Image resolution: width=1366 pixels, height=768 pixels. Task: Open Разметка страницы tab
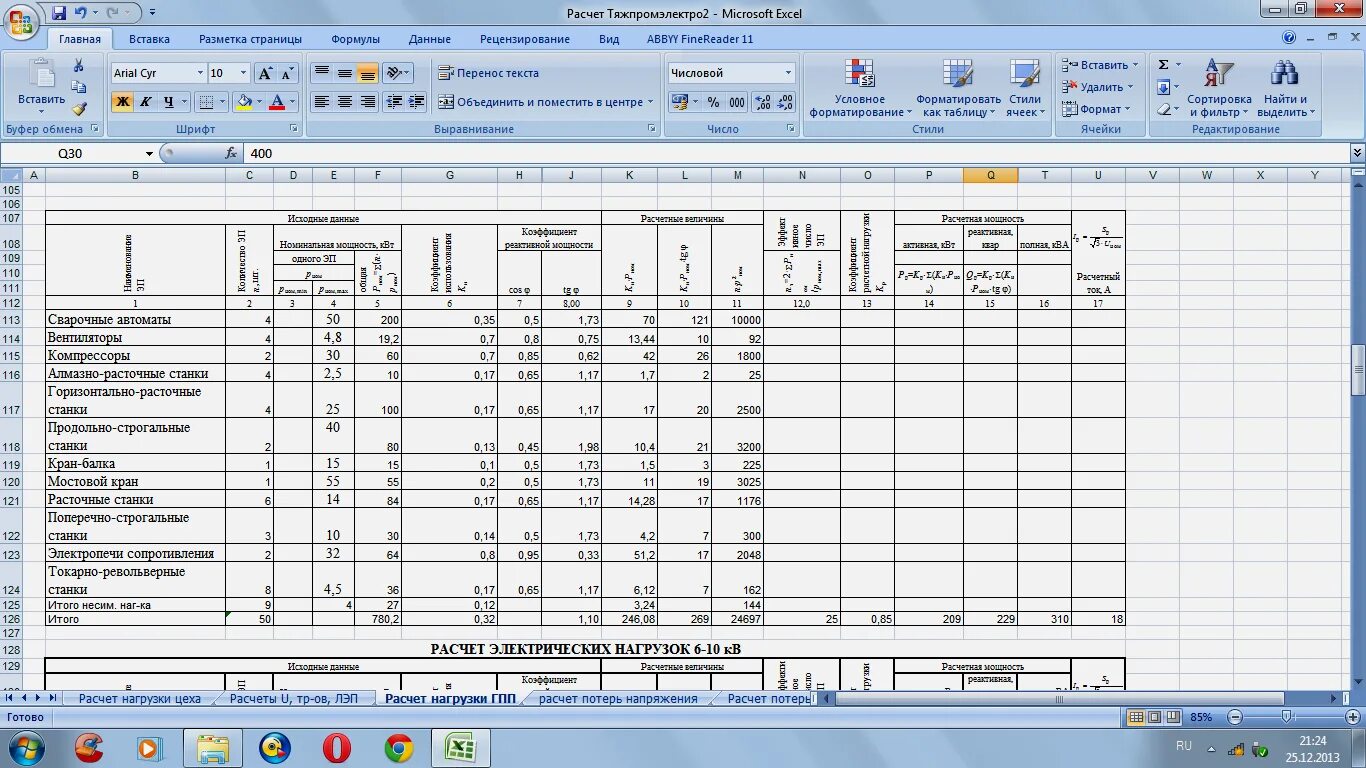click(250, 39)
